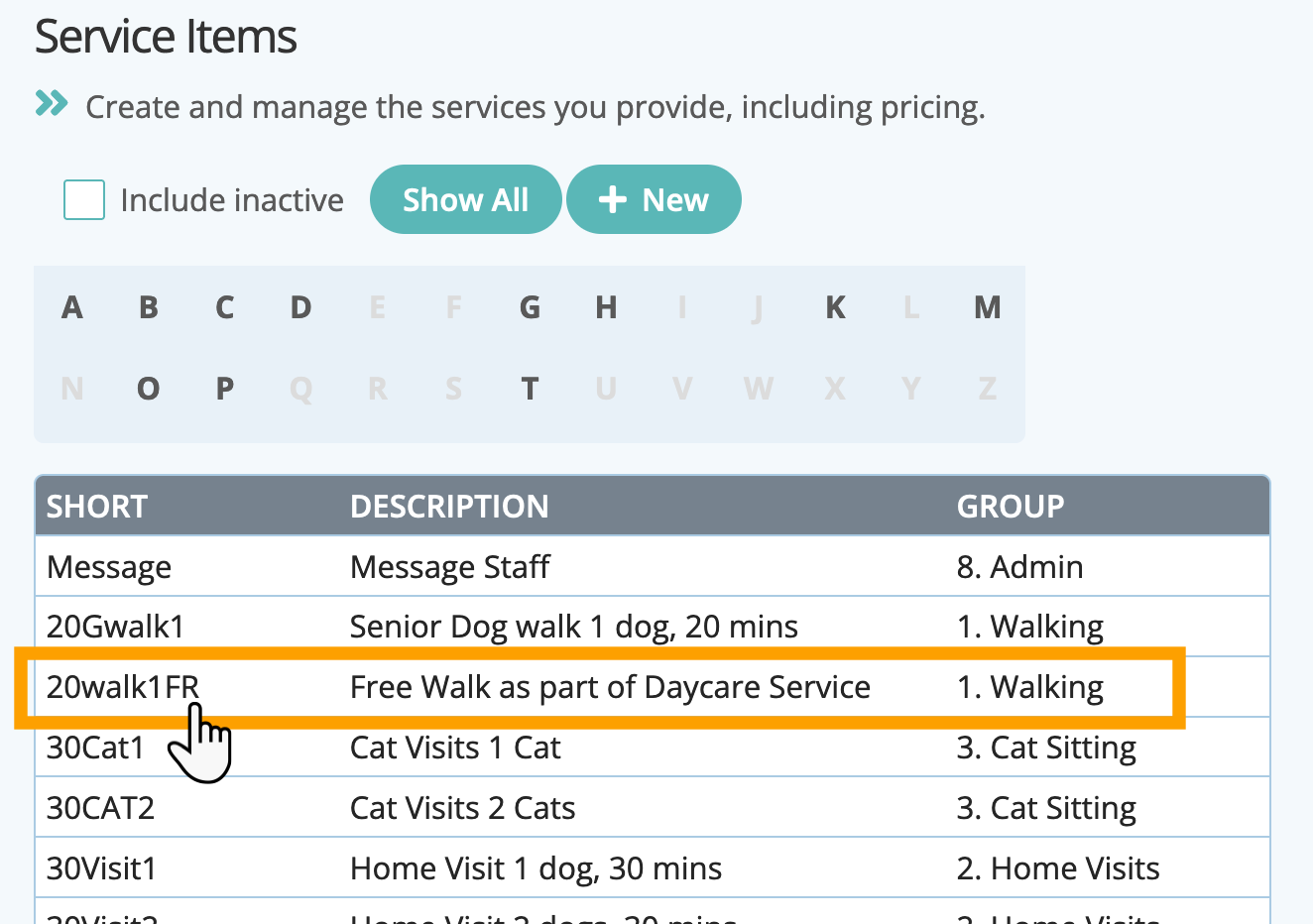Sort by the GROUP column header

pos(1010,507)
